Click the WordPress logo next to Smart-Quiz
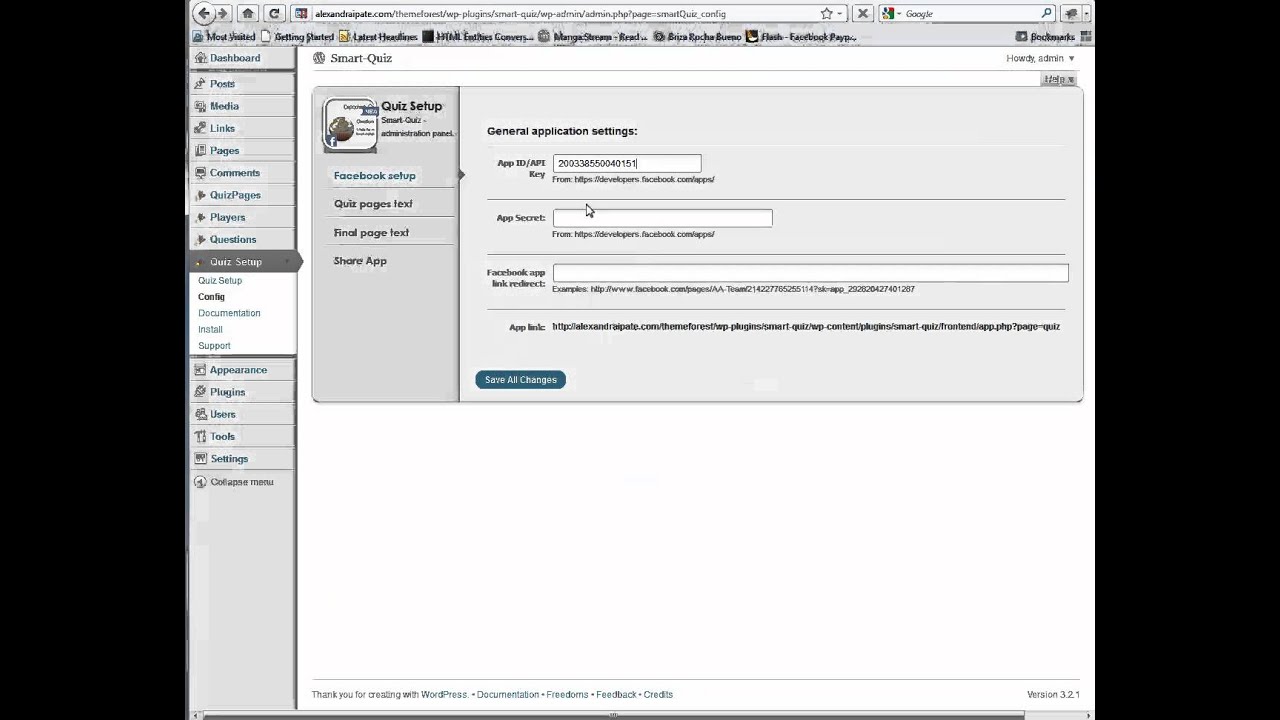The width and height of the screenshot is (1280, 720). pos(319,58)
